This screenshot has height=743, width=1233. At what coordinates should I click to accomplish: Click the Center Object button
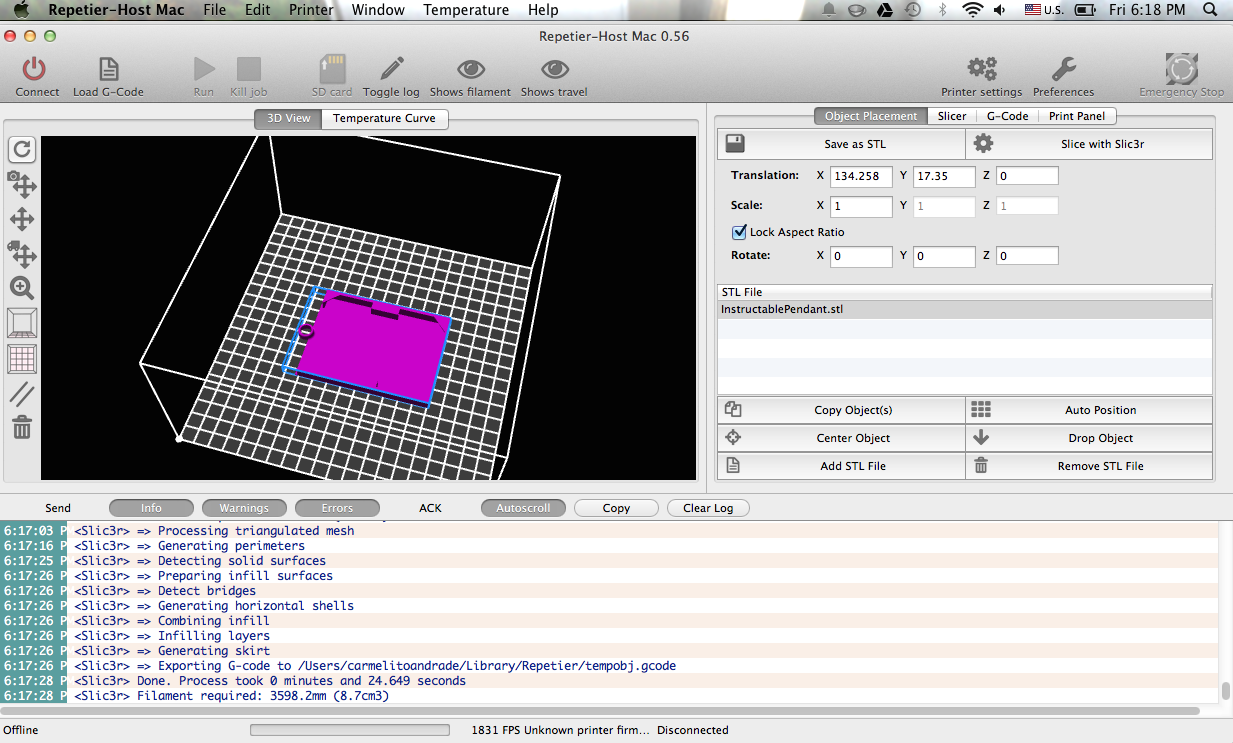click(x=841, y=438)
